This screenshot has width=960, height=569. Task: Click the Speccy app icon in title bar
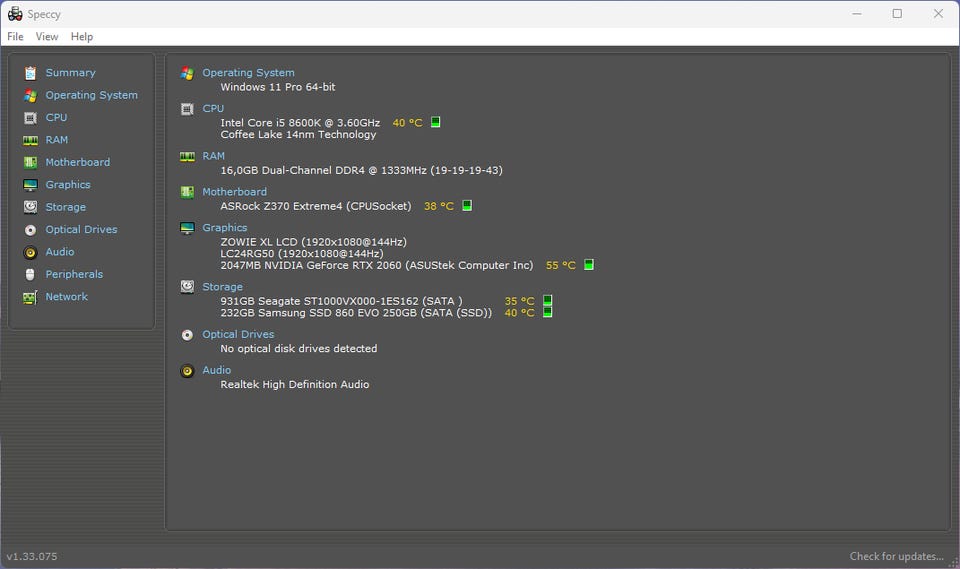(x=15, y=13)
